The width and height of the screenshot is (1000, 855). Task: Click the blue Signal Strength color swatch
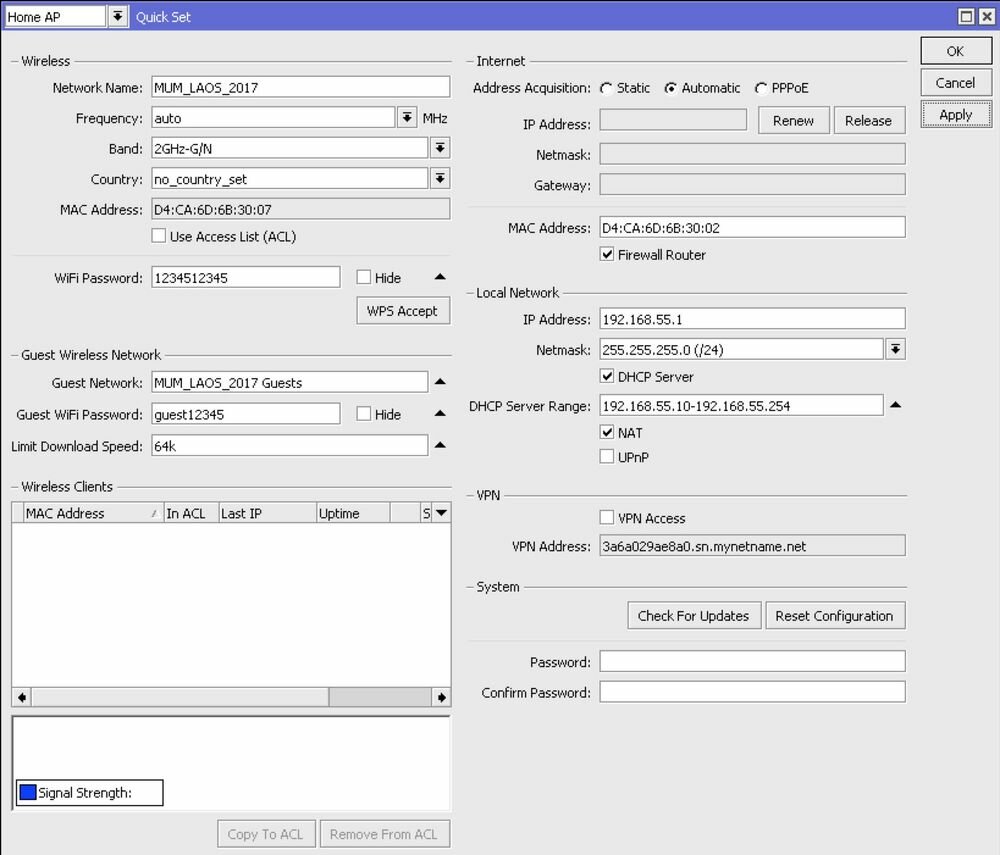point(28,792)
